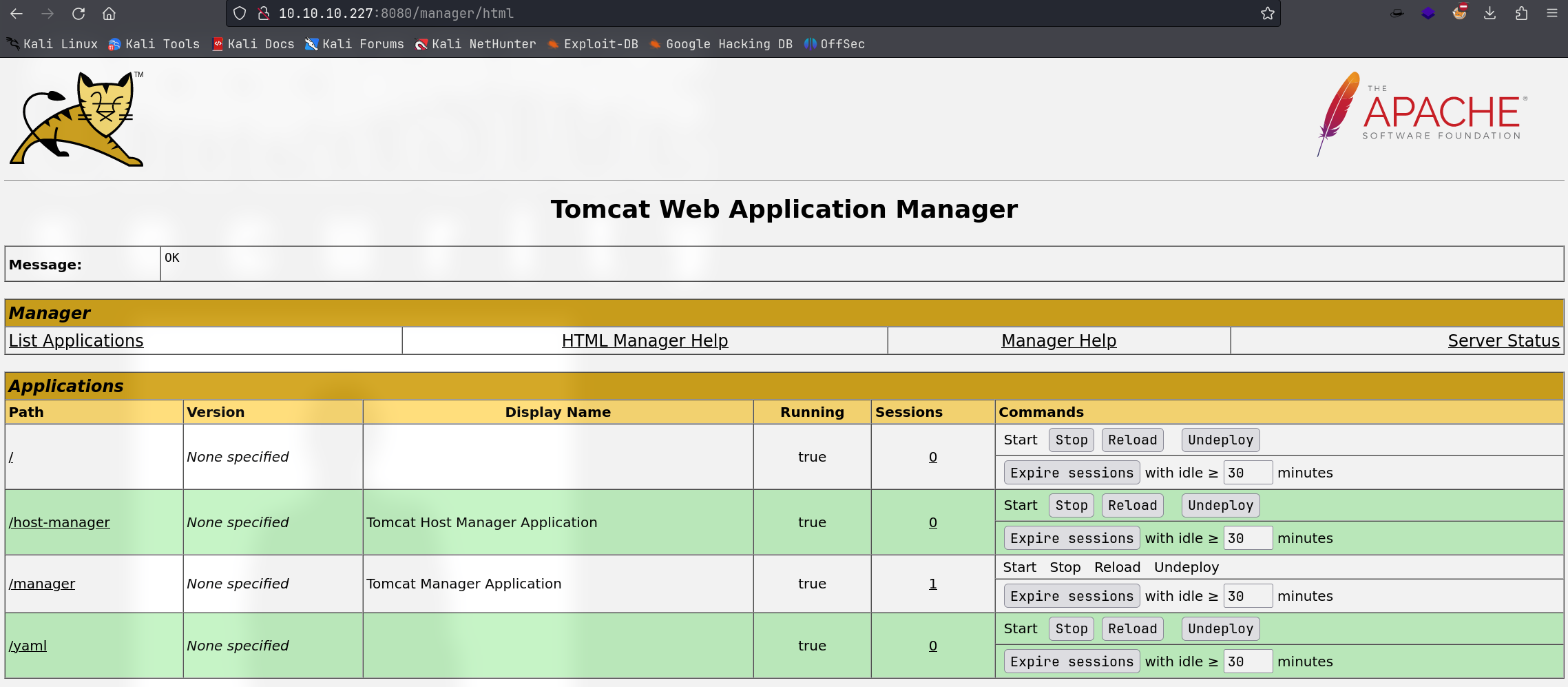Reload the root / application
The image size is (1568, 687).
(1132, 440)
